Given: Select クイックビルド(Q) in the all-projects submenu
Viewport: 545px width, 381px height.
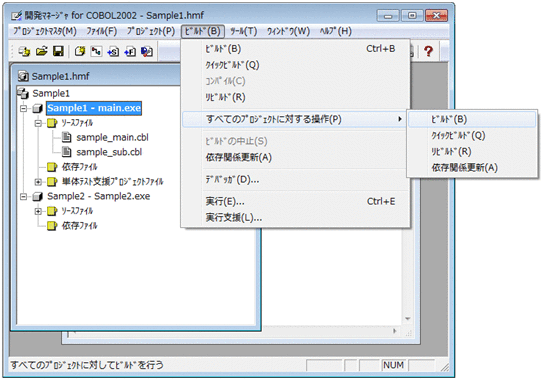Looking at the screenshot, I should (x=472, y=136).
